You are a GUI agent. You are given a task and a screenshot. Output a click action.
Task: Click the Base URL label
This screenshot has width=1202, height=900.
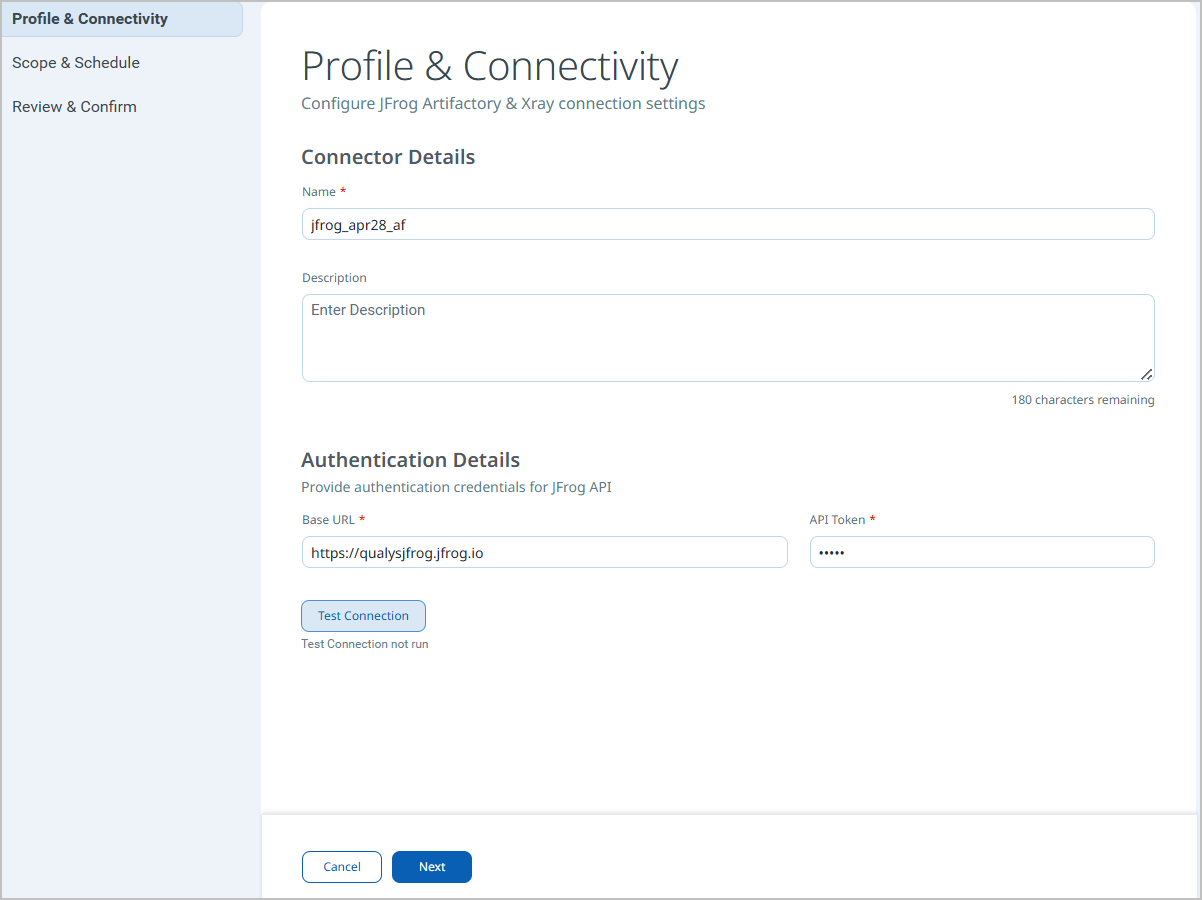click(328, 520)
